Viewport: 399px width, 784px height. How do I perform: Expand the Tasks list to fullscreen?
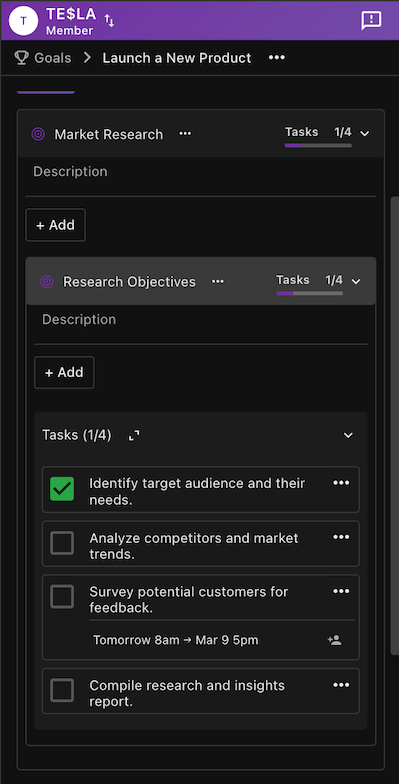coord(134,436)
